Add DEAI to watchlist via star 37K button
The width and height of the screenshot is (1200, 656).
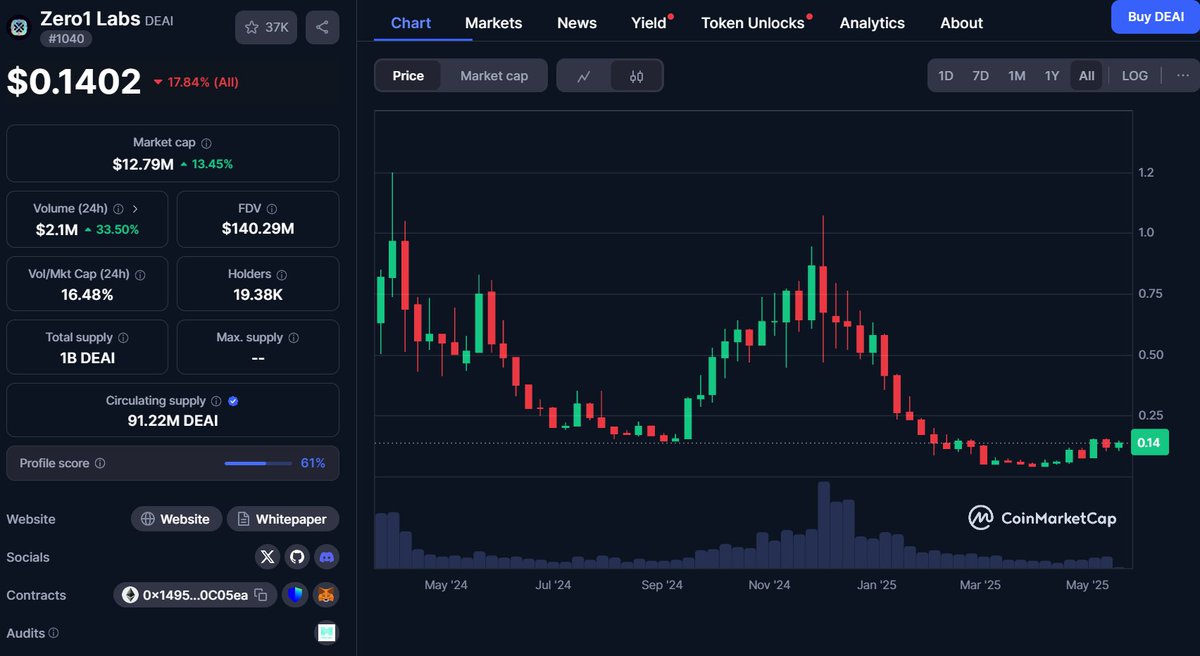(266, 27)
